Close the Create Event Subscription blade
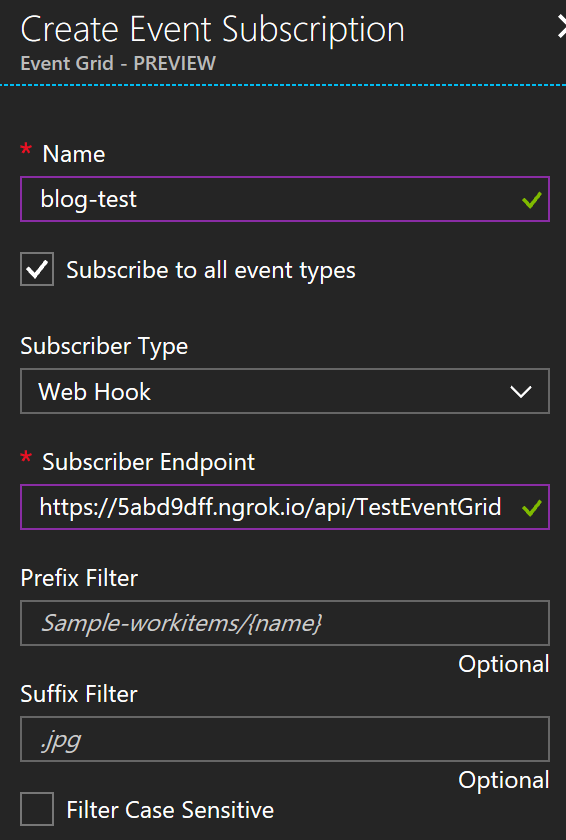This screenshot has width=566, height=840. pos(561,27)
